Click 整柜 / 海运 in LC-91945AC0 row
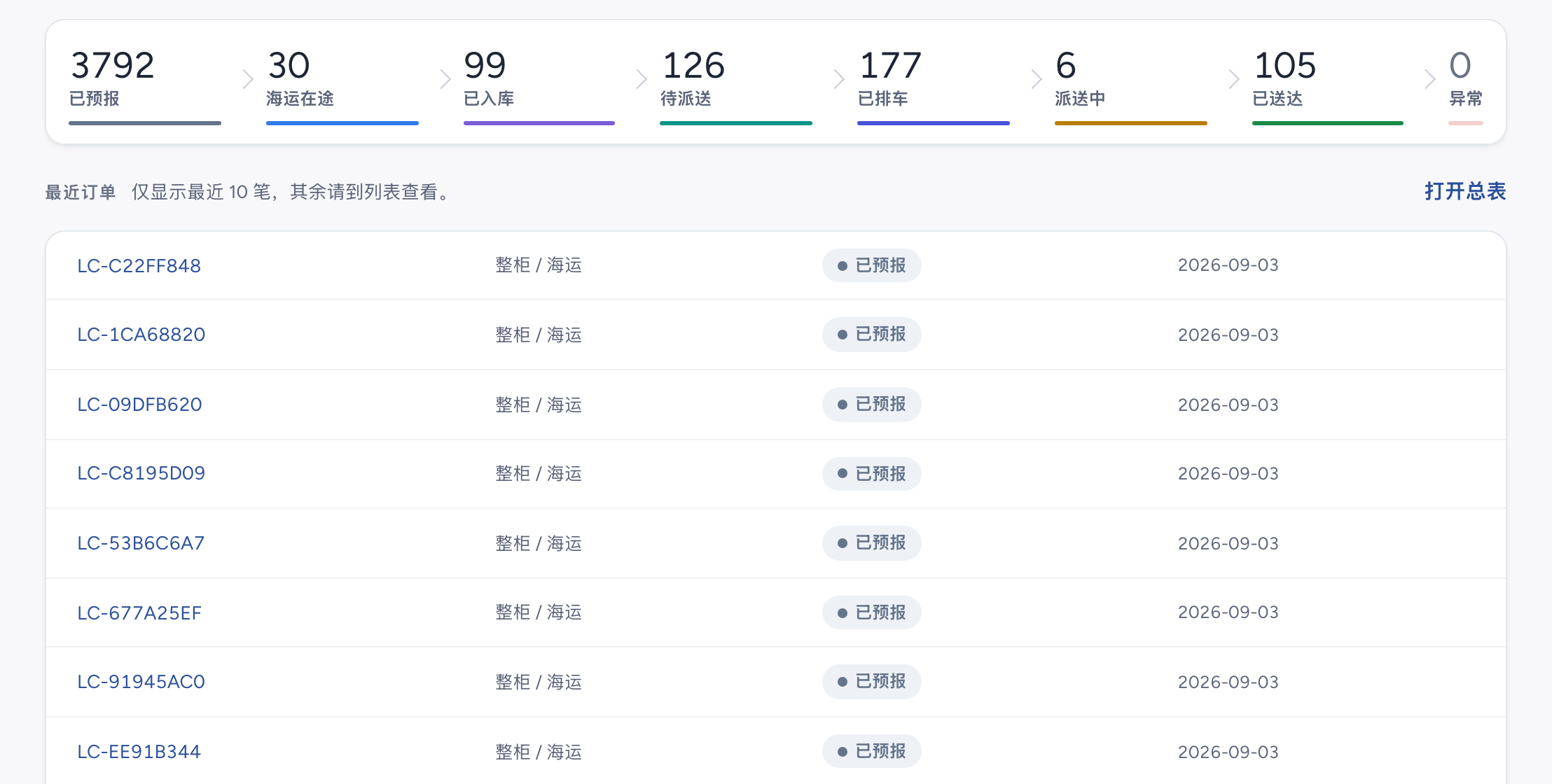The height and width of the screenshot is (784, 1552). pyautogui.click(x=539, y=682)
